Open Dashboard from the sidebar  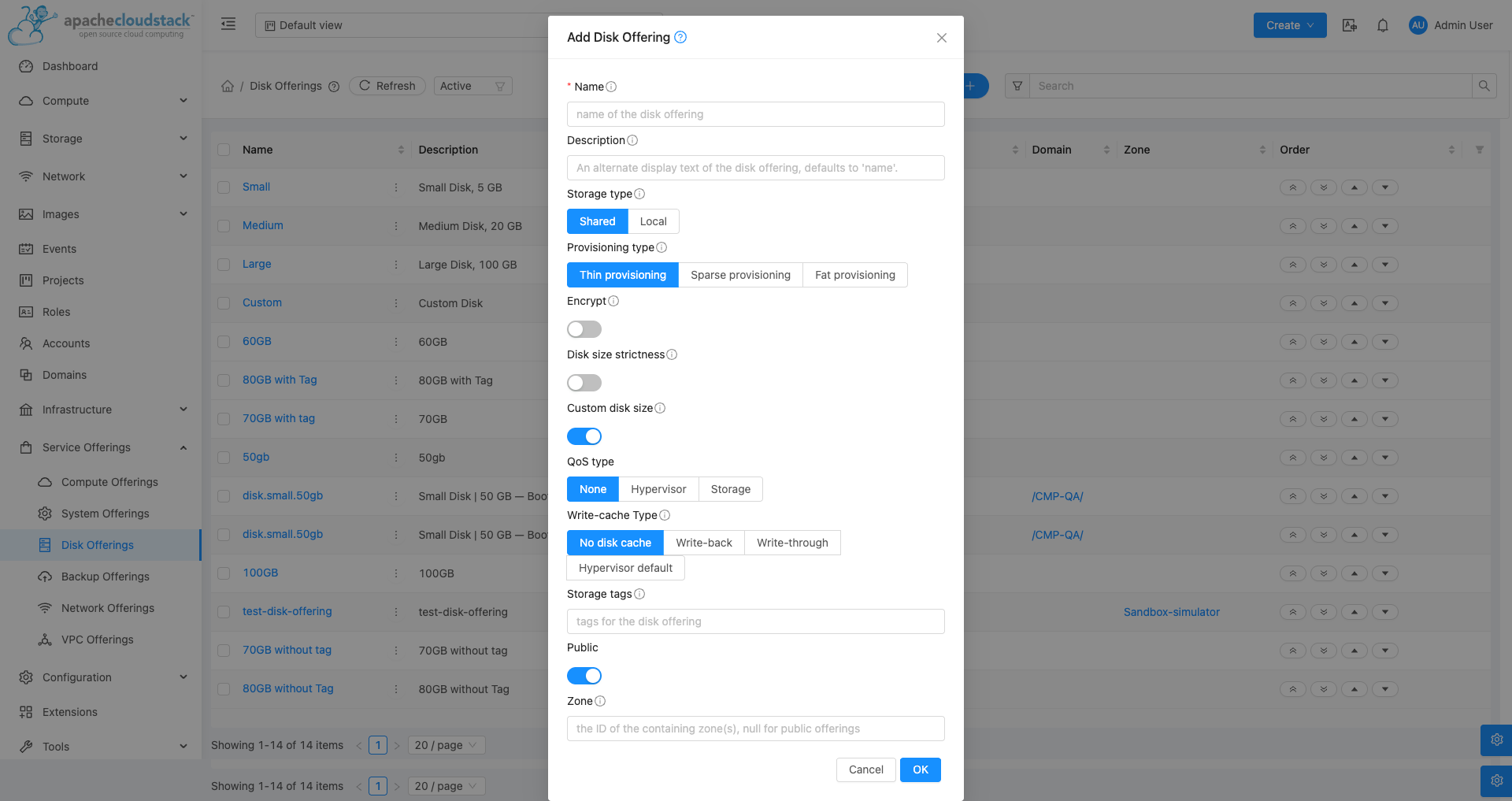point(101,66)
